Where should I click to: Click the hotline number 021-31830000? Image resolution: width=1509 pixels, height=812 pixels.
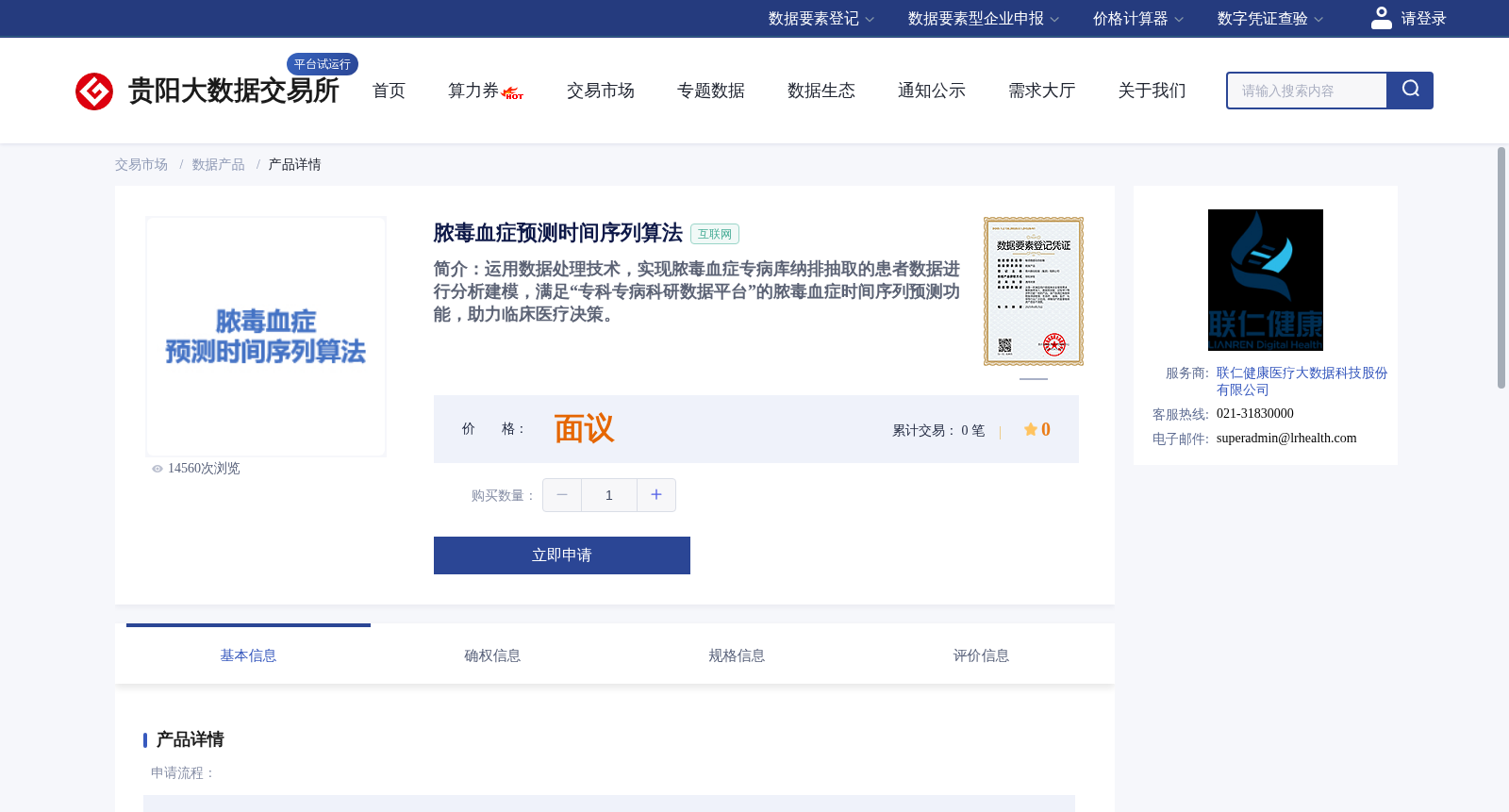pyautogui.click(x=1255, y=414)
